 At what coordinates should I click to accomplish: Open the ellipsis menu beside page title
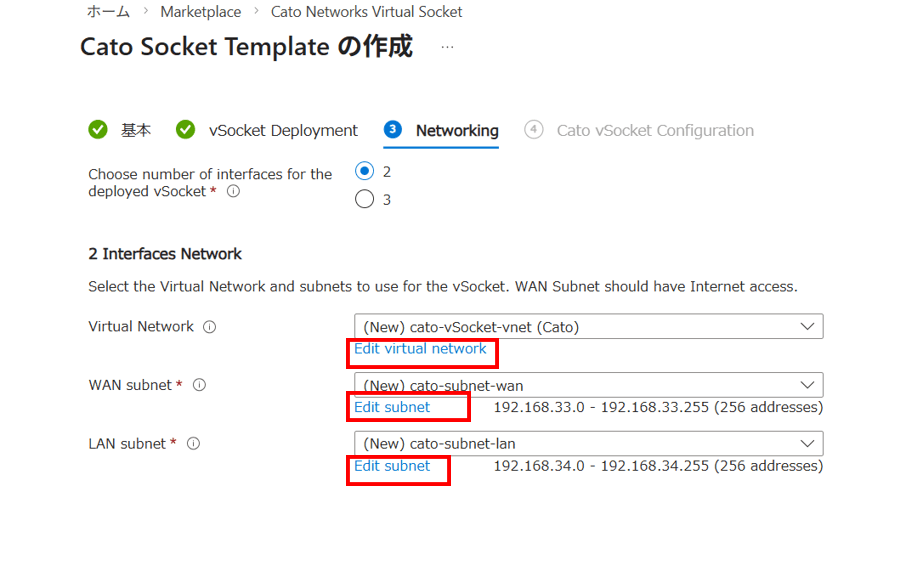coord(447,47)
